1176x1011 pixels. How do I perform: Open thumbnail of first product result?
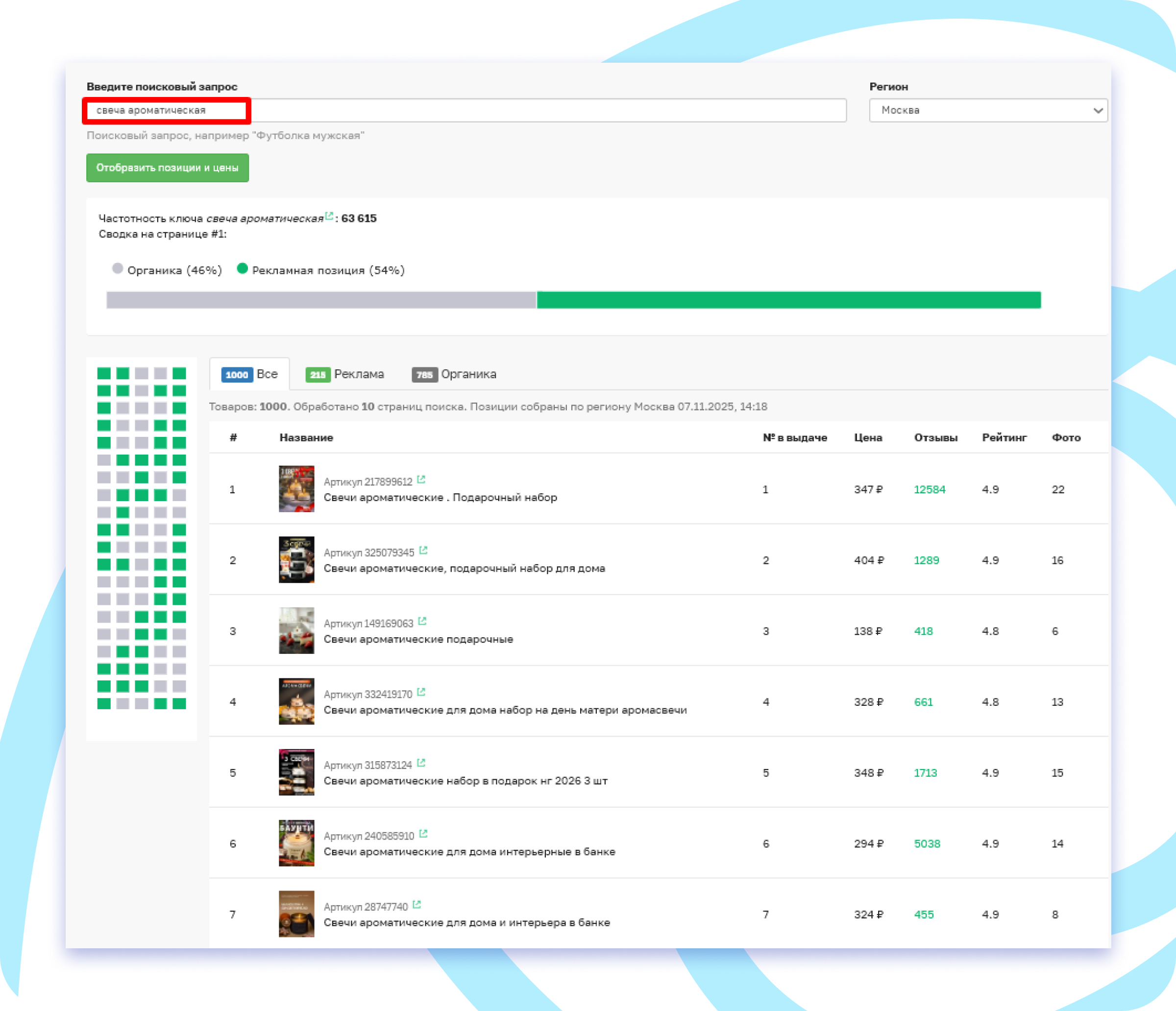pyautogui.click(x=296, y=489)
